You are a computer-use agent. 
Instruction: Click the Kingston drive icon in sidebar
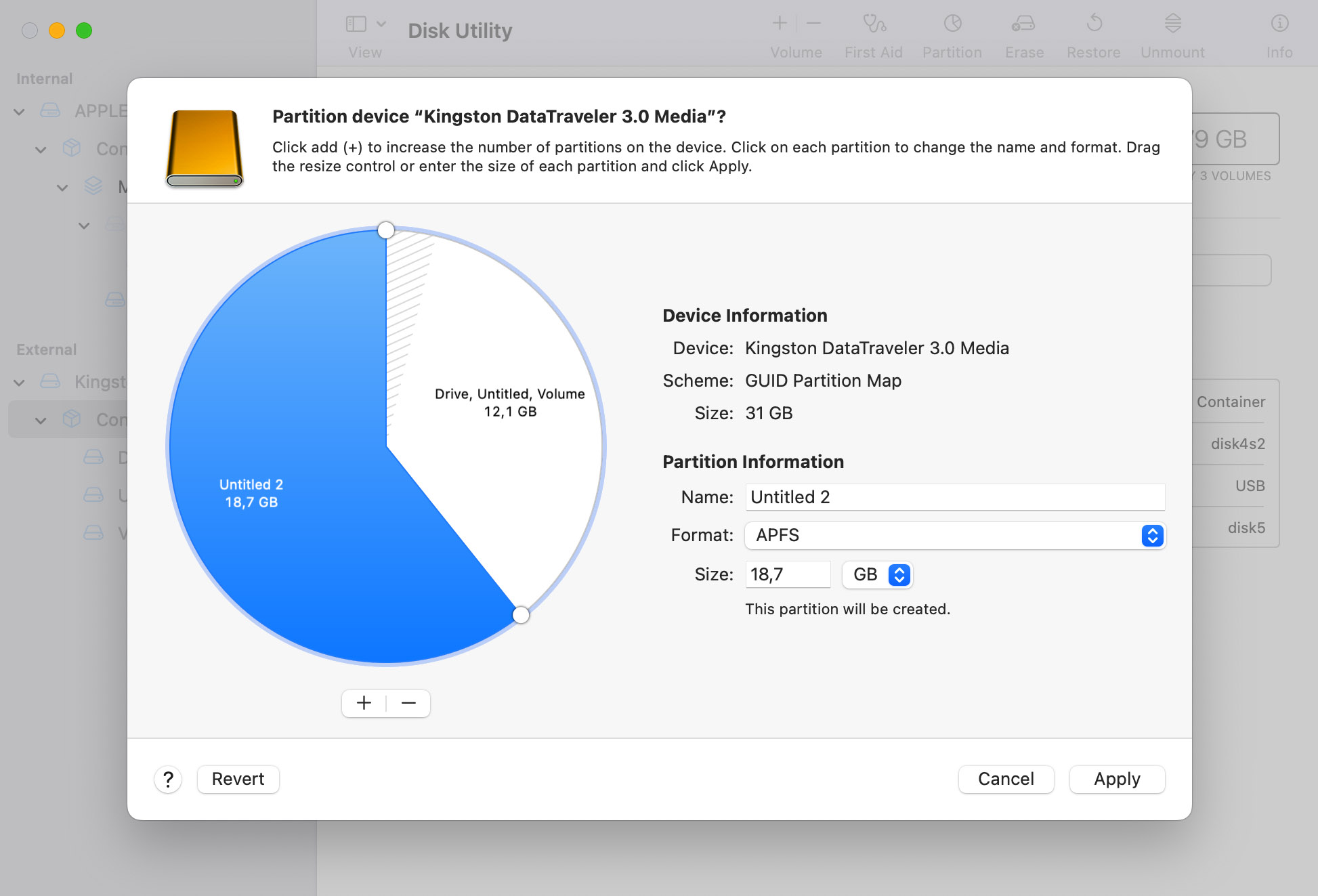[51, 381]
